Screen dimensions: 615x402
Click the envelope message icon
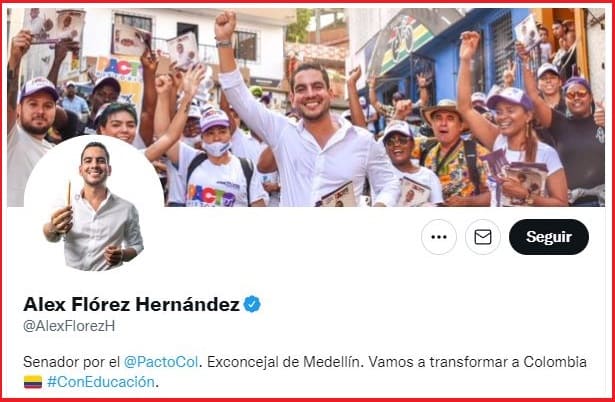point(482,237)
